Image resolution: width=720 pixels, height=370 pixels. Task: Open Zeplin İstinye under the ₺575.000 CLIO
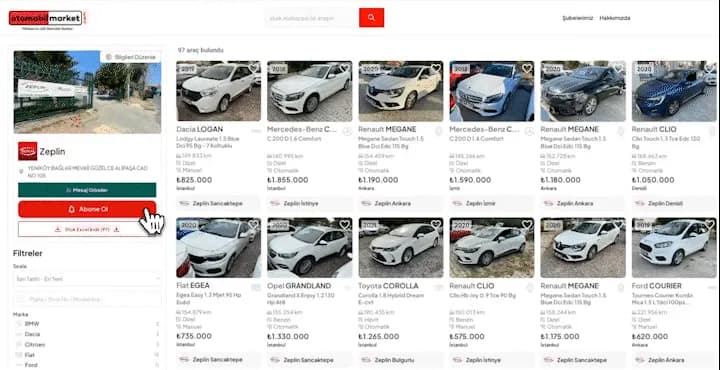tap(492, 359)
